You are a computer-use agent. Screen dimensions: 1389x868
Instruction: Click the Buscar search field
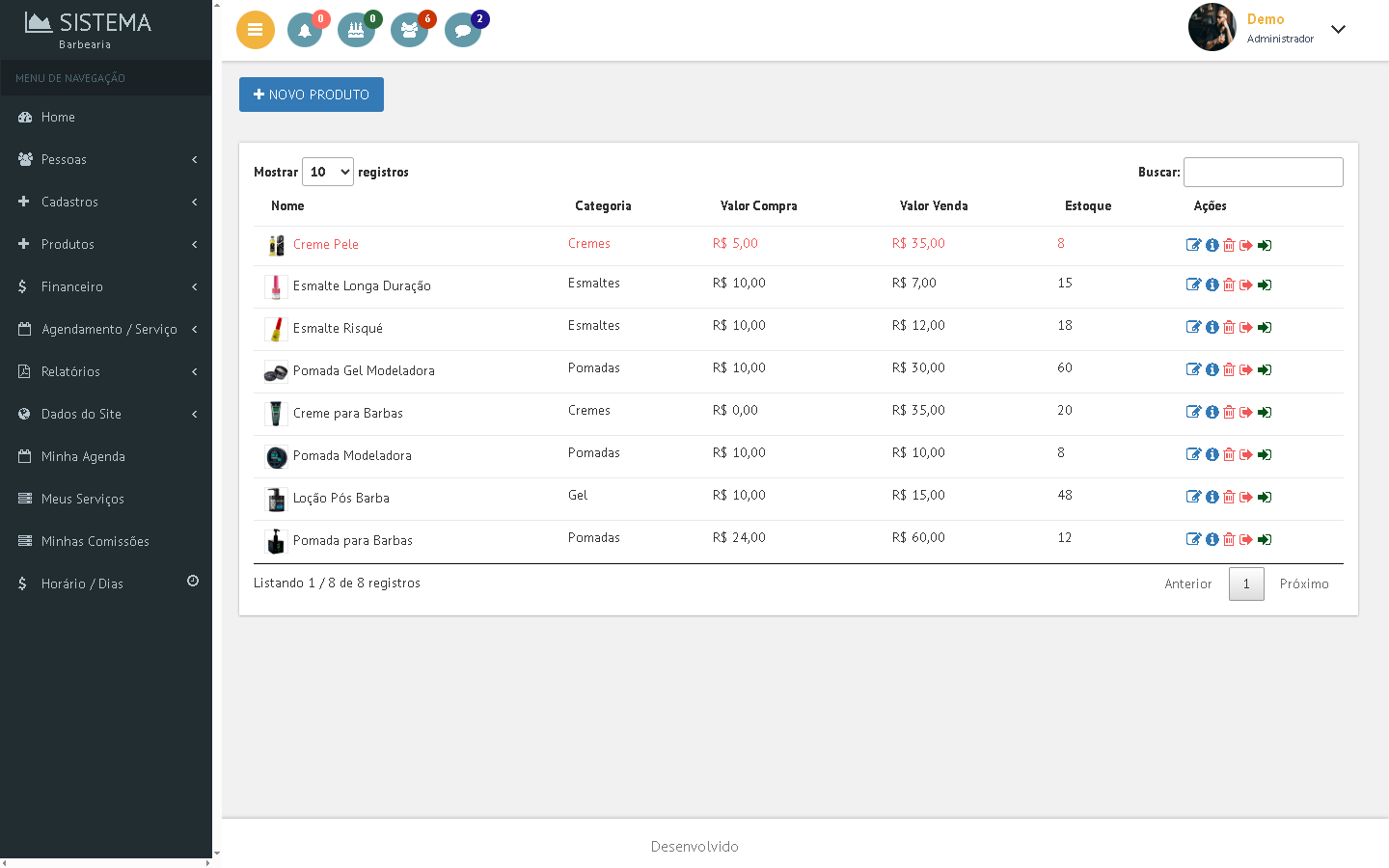[1263, 172]
